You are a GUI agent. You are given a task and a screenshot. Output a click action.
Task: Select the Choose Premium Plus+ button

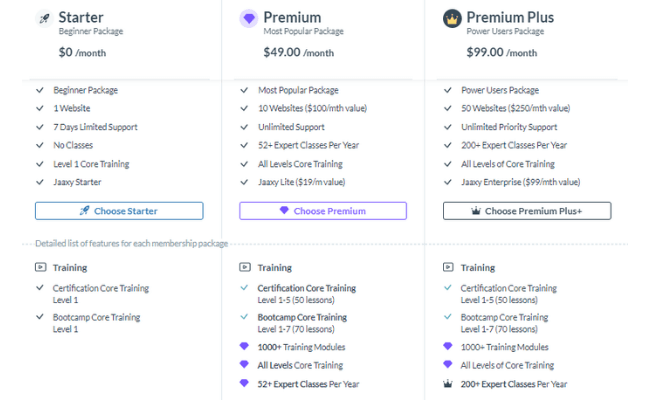(527, 211)
